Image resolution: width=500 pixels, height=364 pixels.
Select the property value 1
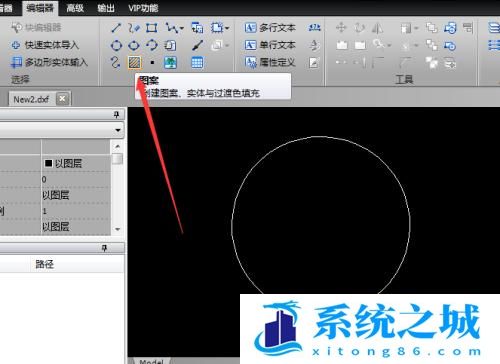click(x=44, y=211)
